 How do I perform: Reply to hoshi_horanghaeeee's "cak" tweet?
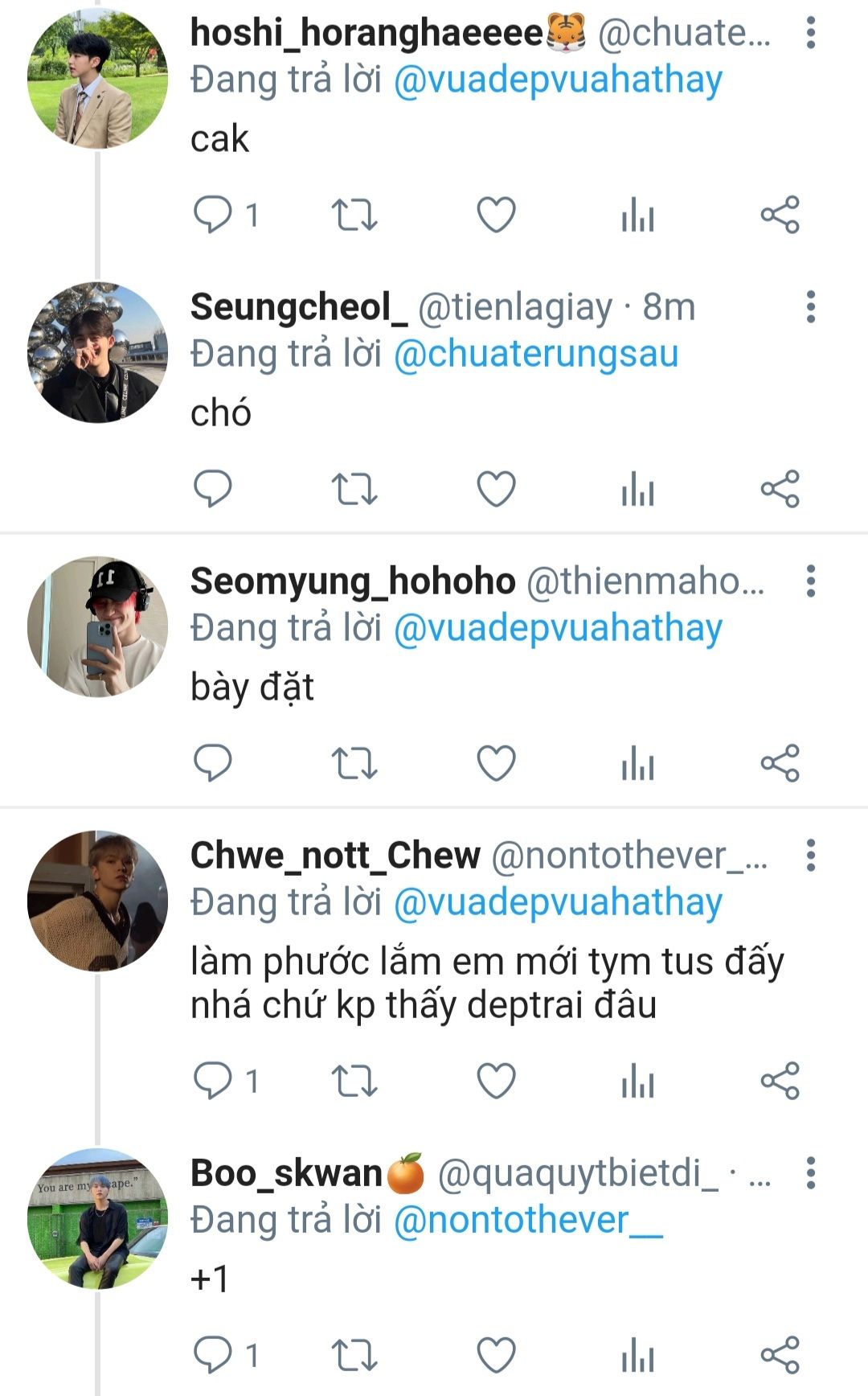213,215
